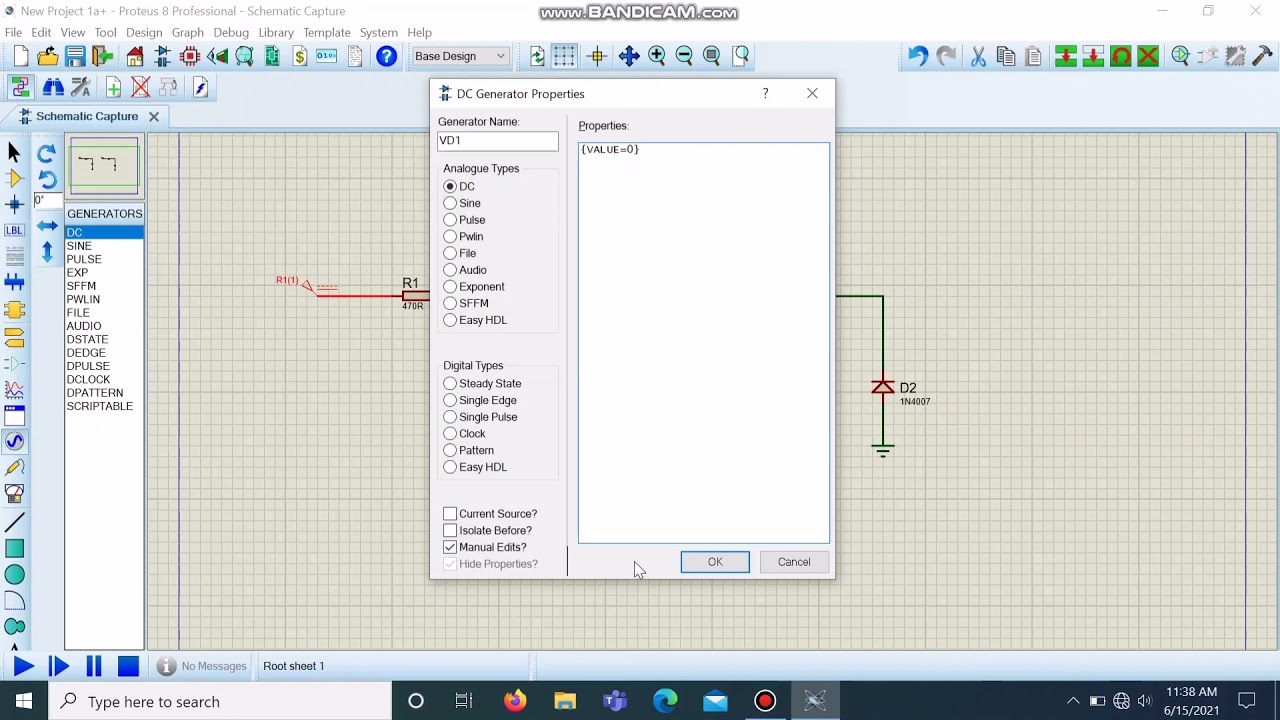Click the Block Delete red X icon
Image resolution: width=1280 pixels, height=720 pixels.
(1148, 56)
